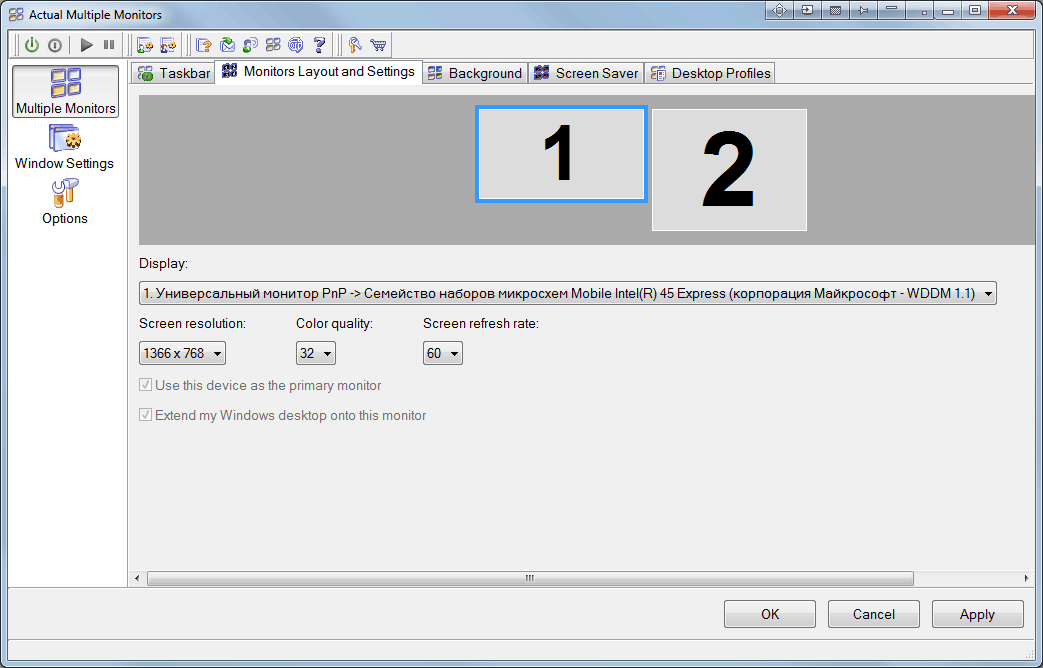Select monitor 1 in layout preview
Screen dimensions: 1043x668
[x=561, y=154]
